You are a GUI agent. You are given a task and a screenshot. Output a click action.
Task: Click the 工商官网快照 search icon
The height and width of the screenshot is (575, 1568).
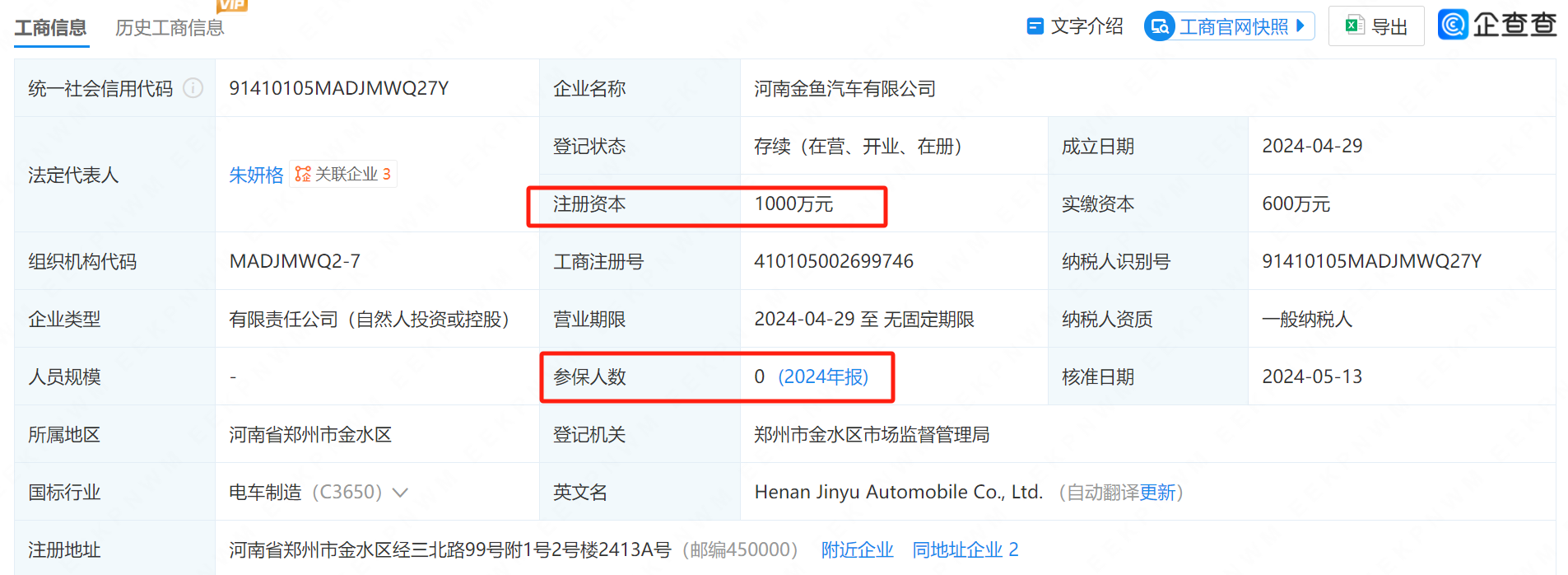pos(1160,26)
